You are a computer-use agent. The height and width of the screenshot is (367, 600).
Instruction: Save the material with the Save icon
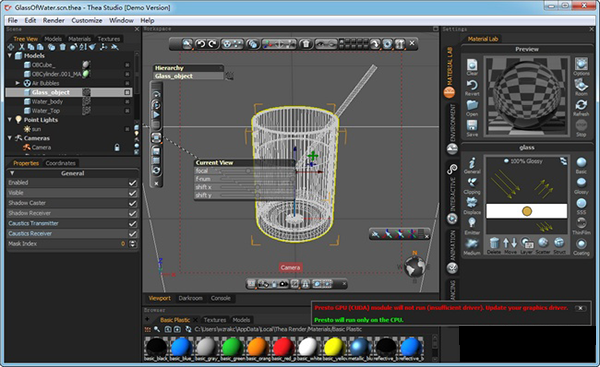pos(472,126)
